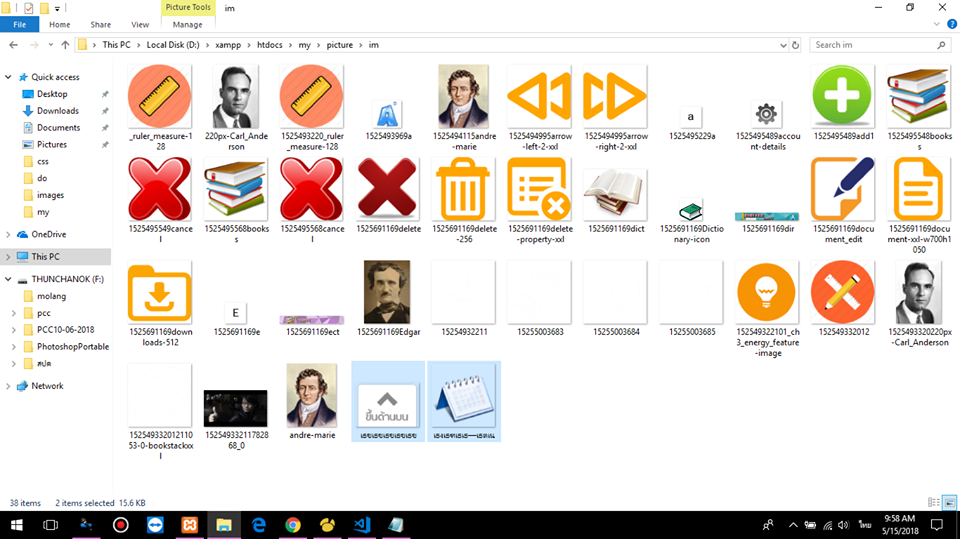Open Windows Start menu
The width and height of the screenshot is (960, 539).
(17, 525)
